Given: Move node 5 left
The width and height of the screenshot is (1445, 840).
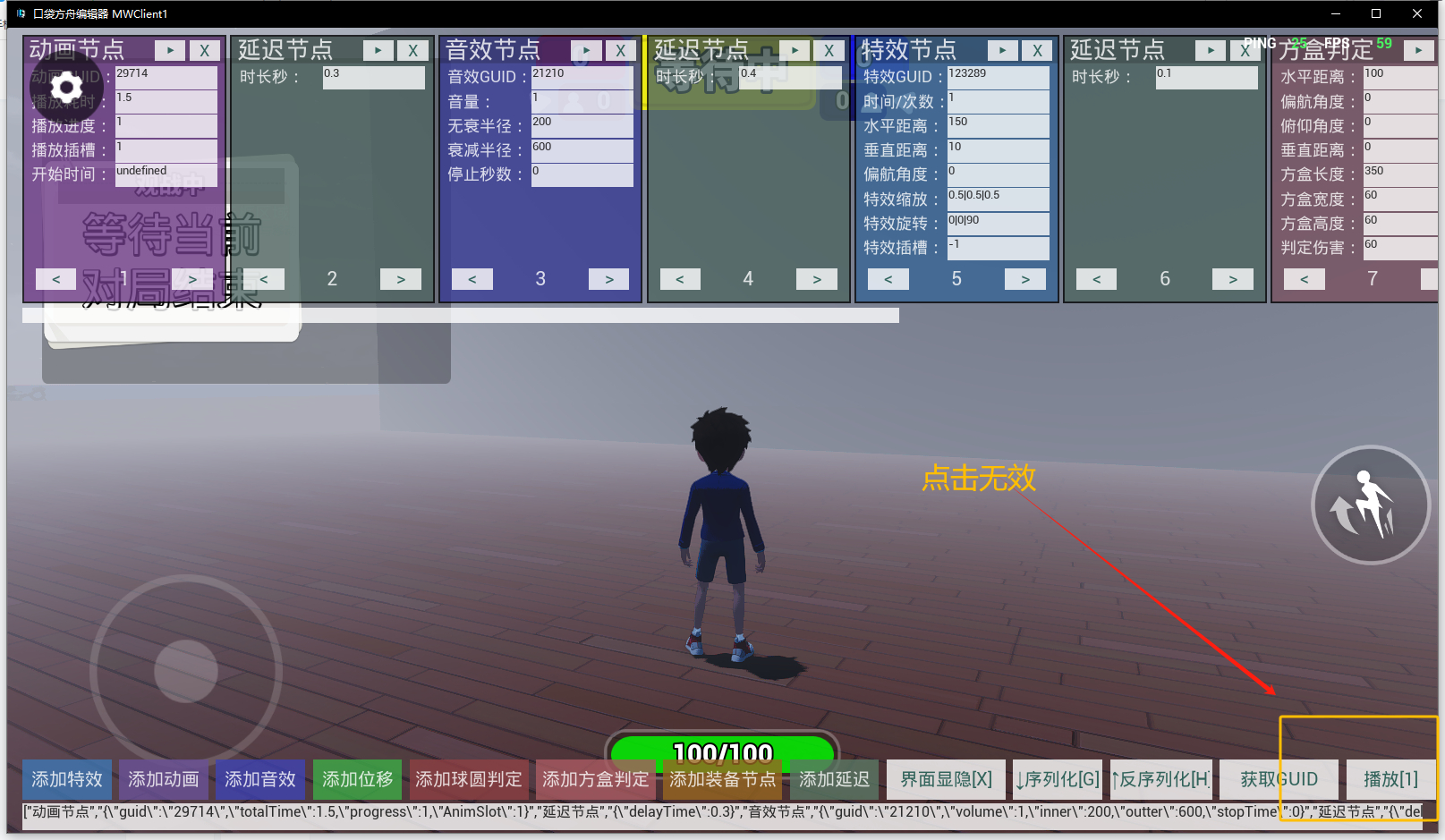Looking at the screenshot, I should [x=888, y=279].
